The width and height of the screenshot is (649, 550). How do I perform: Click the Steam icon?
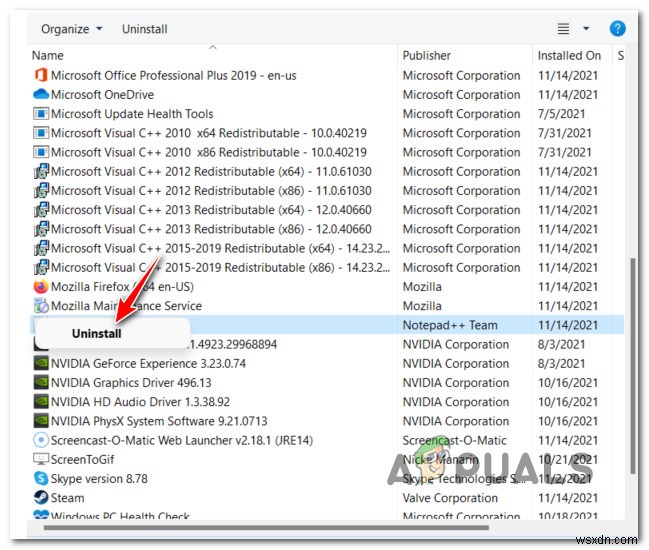(41, 497)
